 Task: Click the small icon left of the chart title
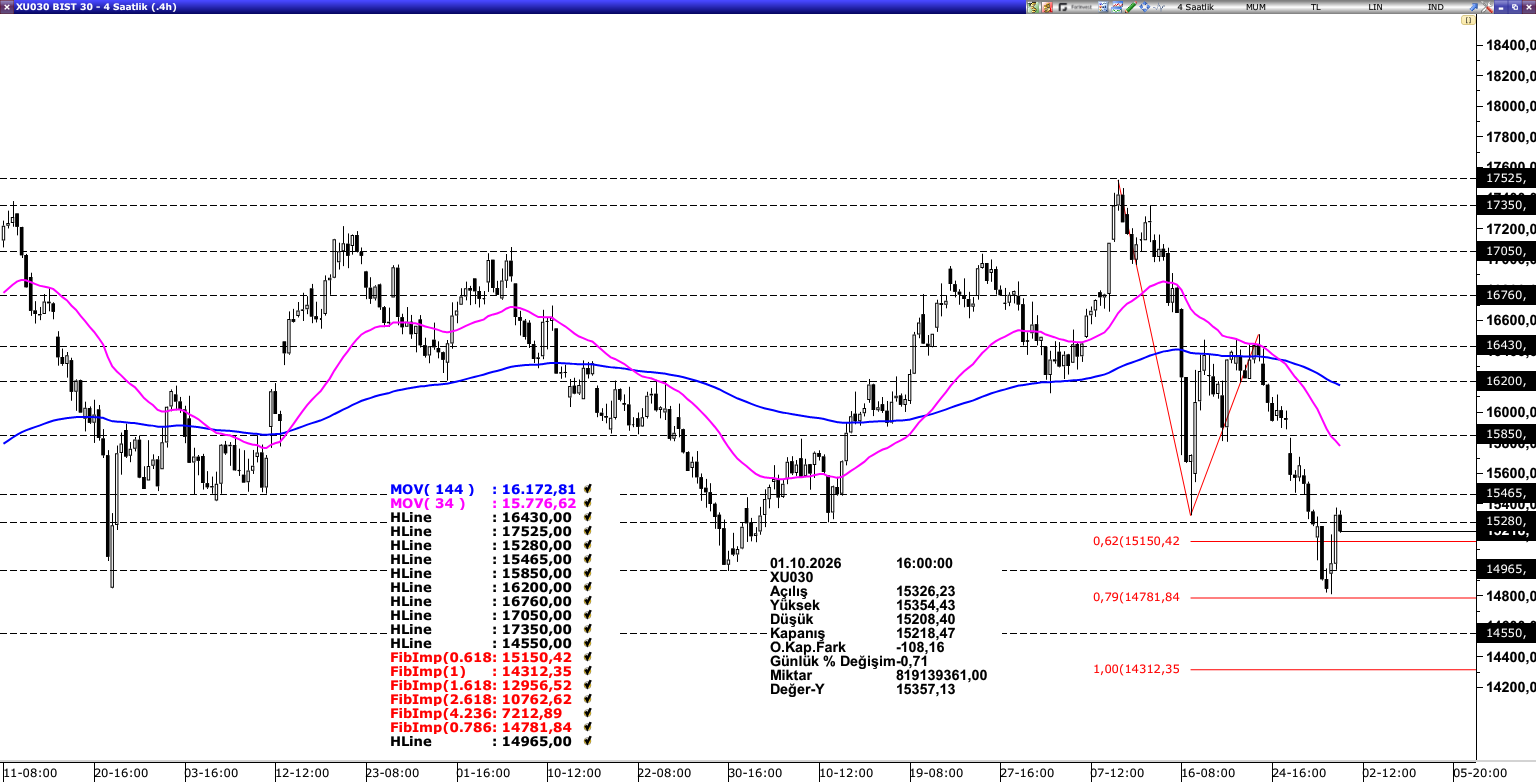tap(7, 7)
